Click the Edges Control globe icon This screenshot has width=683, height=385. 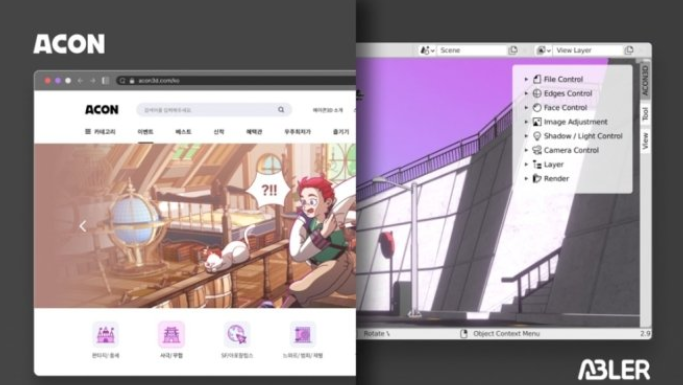point(537,93)
